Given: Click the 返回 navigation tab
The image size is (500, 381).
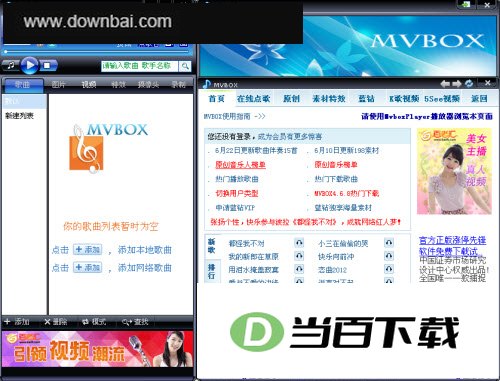Looking at the screenshot, I should [479, 99].
